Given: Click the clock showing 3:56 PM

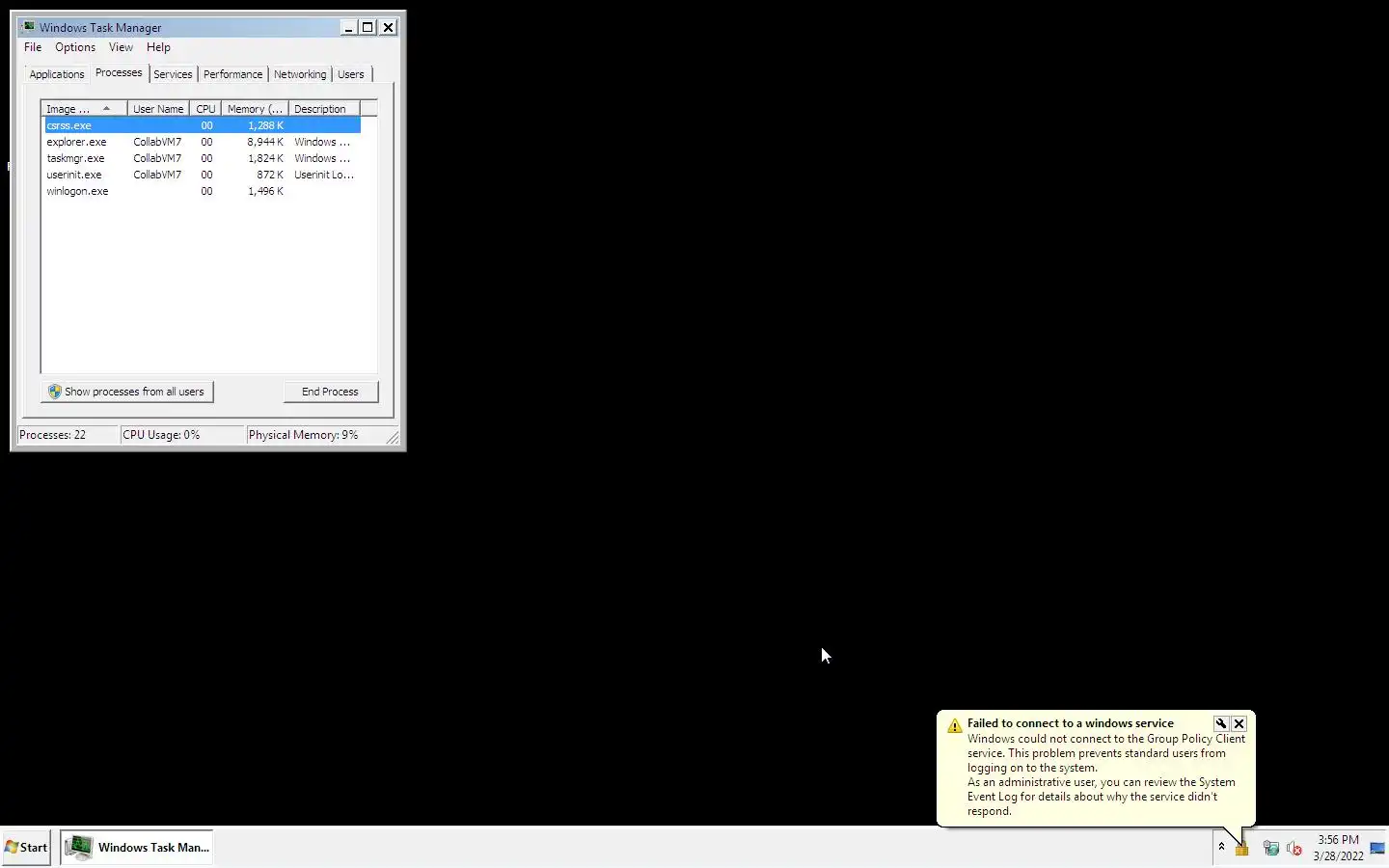Looking at the screenshot, I should click(1338, 848).
